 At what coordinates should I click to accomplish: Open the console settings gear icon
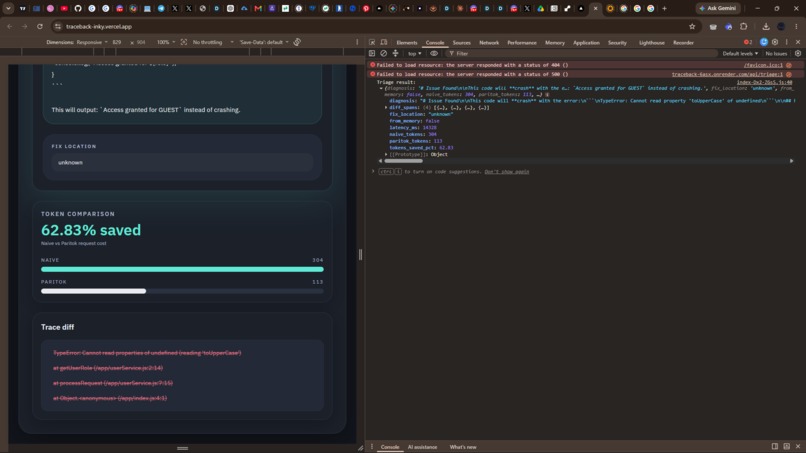tap(798, 53)
